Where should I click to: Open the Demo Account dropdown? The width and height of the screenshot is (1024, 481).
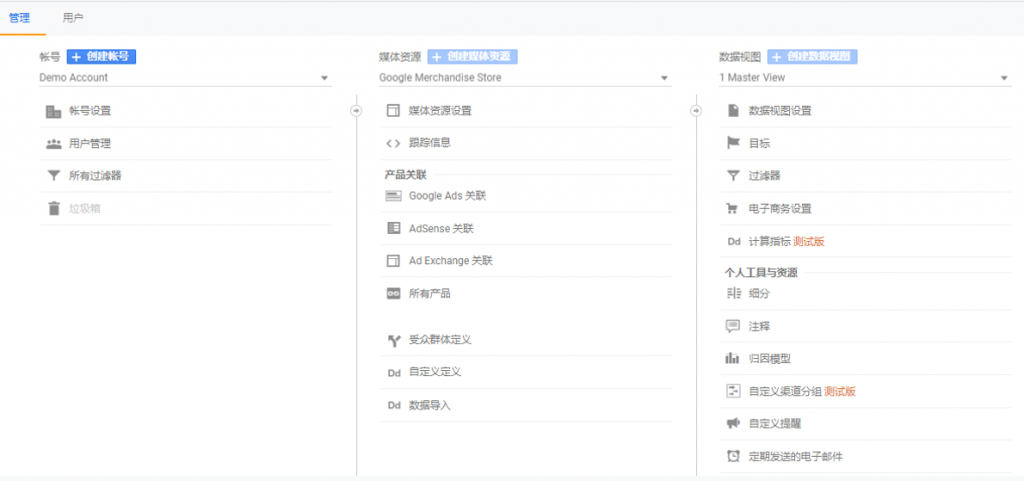[x=185, y=78]
